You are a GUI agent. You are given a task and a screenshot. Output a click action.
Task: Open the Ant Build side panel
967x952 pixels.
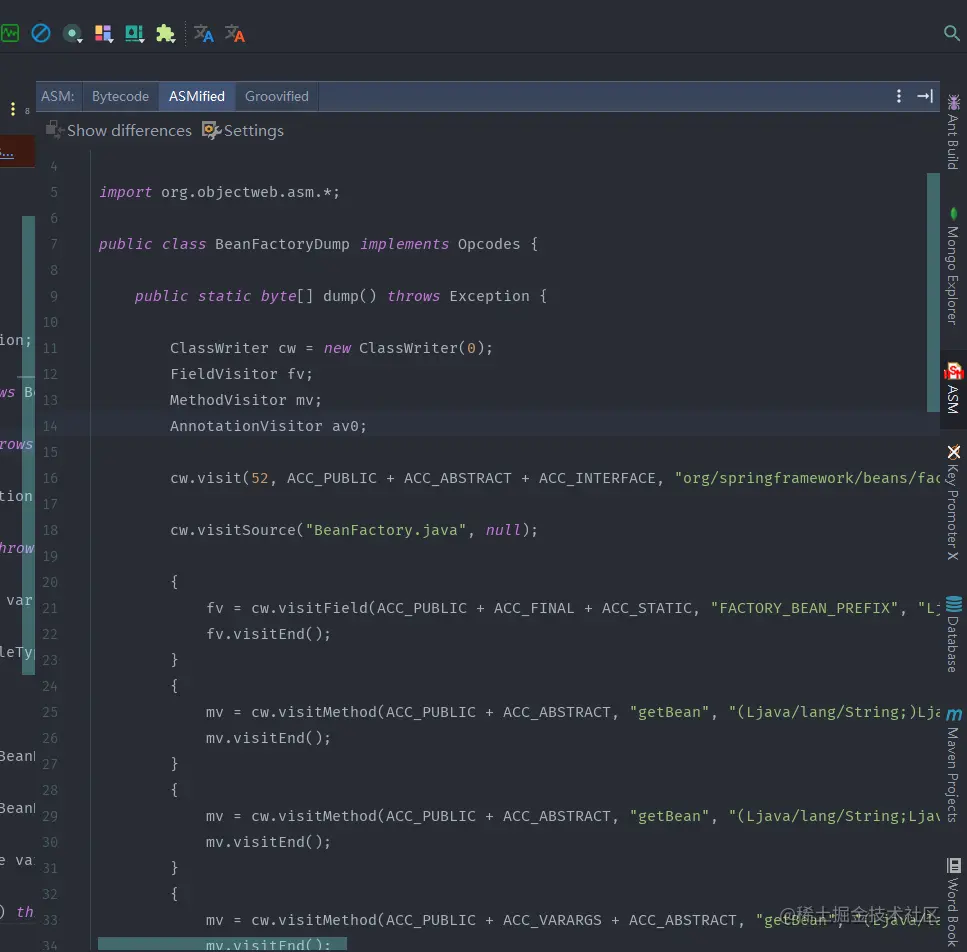tap(953, 132)
